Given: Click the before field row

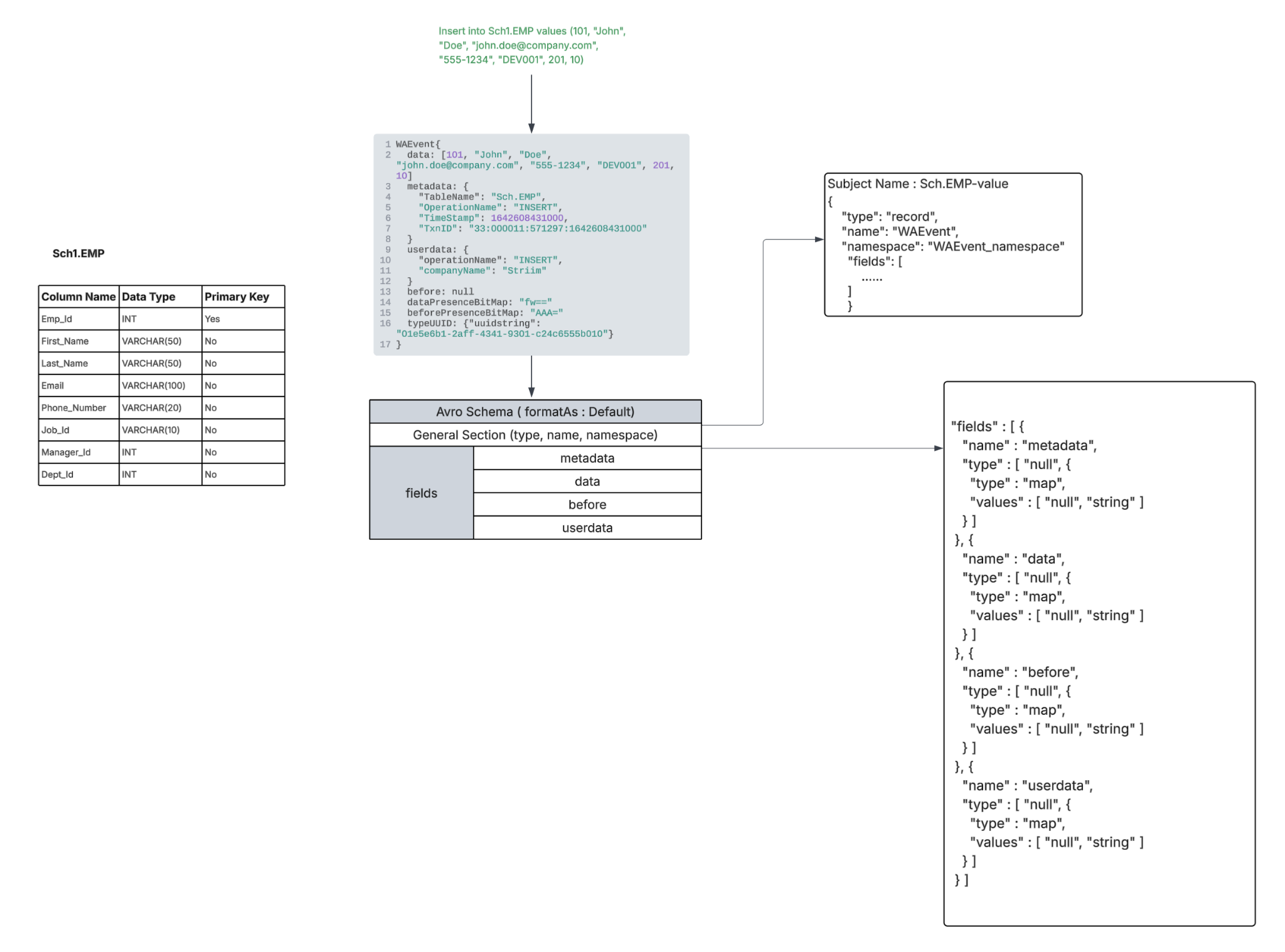Looking at the screenshot, I should tap(587, 504).
